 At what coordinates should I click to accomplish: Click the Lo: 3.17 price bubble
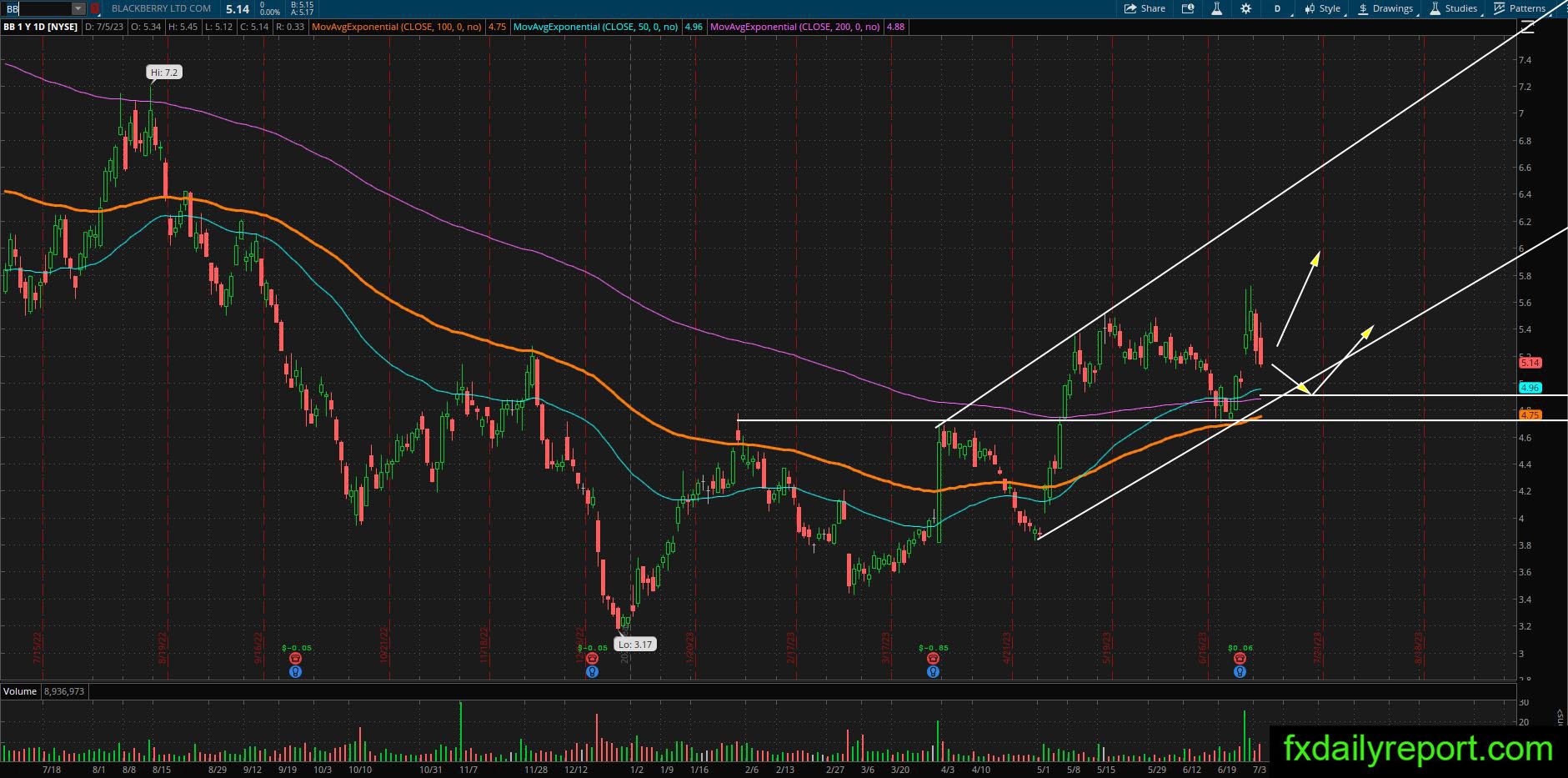tap(636, 644)
